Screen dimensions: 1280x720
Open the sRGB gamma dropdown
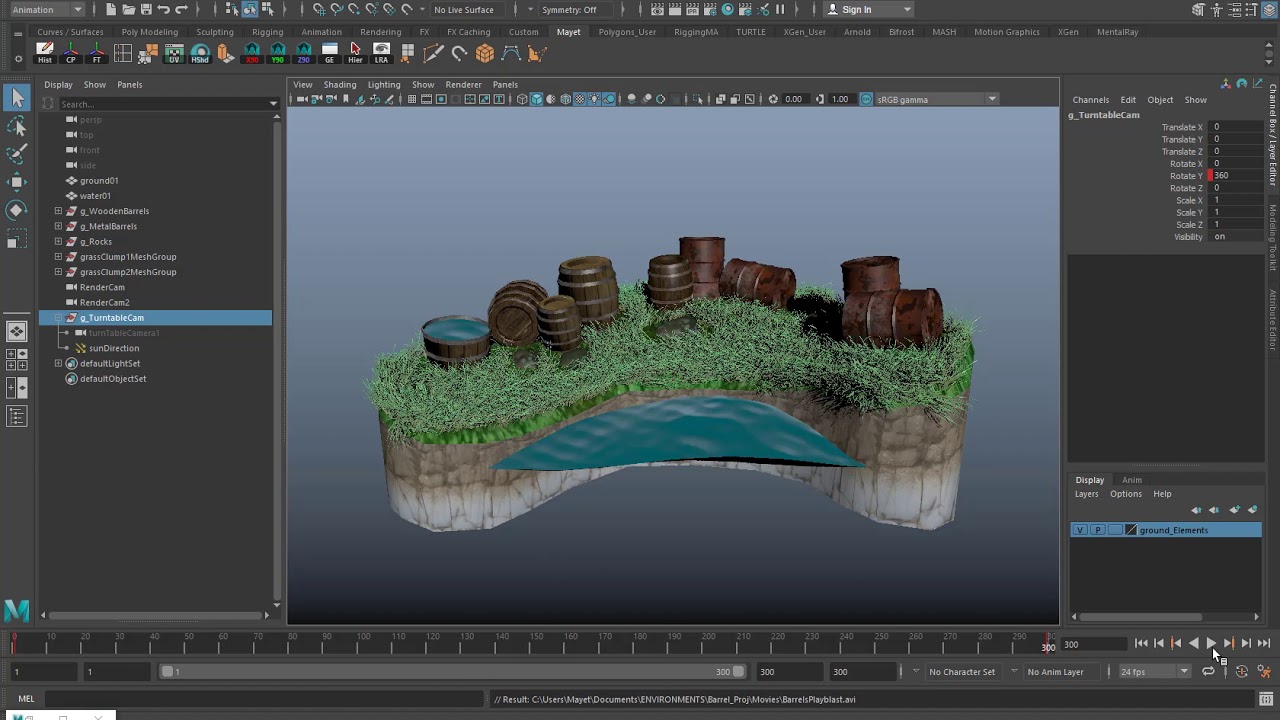pyautogui.click(x=936, y=99)
